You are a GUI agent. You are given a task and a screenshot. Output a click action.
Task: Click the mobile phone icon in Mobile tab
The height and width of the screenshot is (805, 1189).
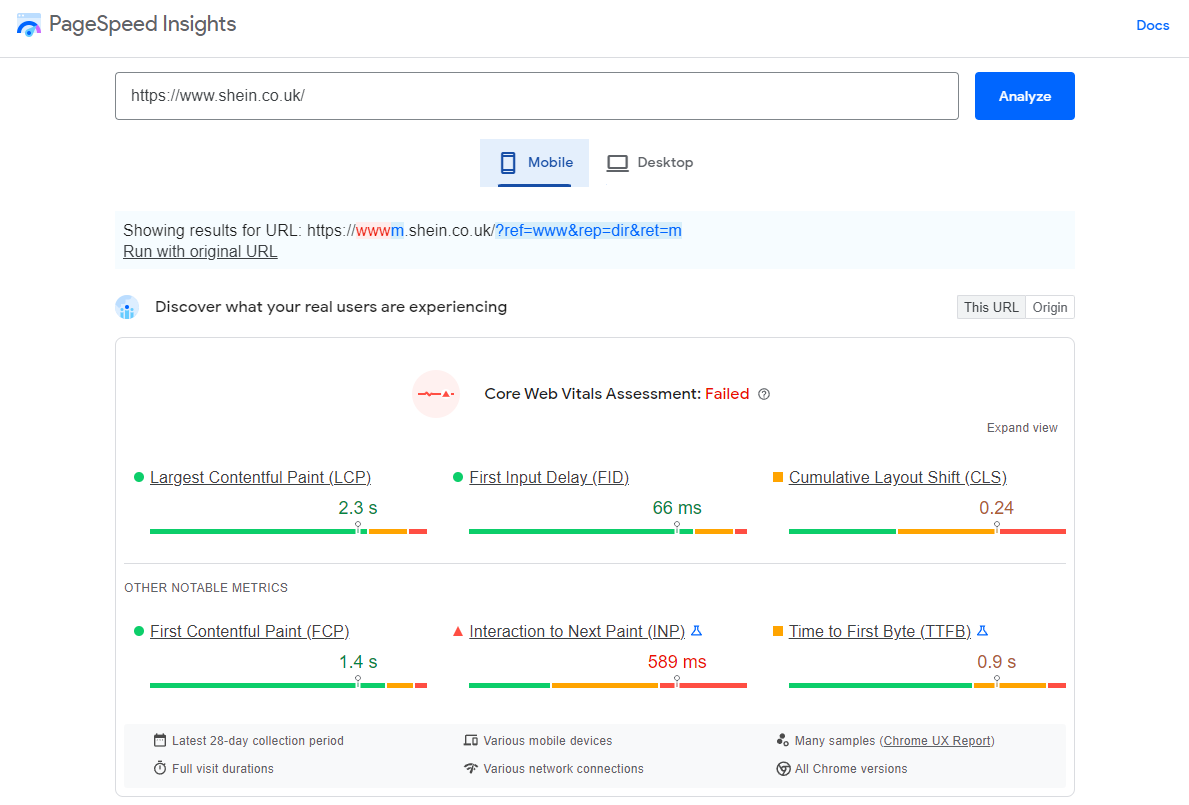[508, 162]
